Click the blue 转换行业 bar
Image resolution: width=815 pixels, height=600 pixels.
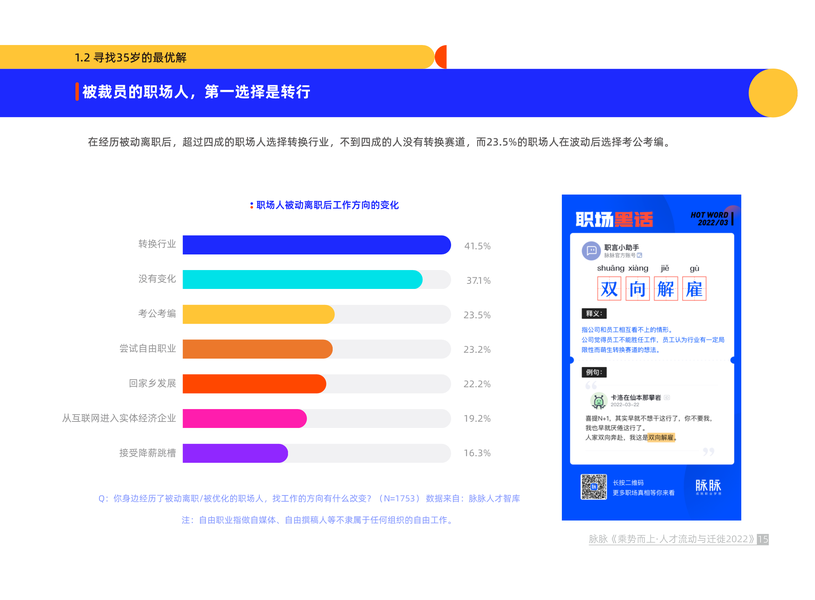(x=317, y=245)
